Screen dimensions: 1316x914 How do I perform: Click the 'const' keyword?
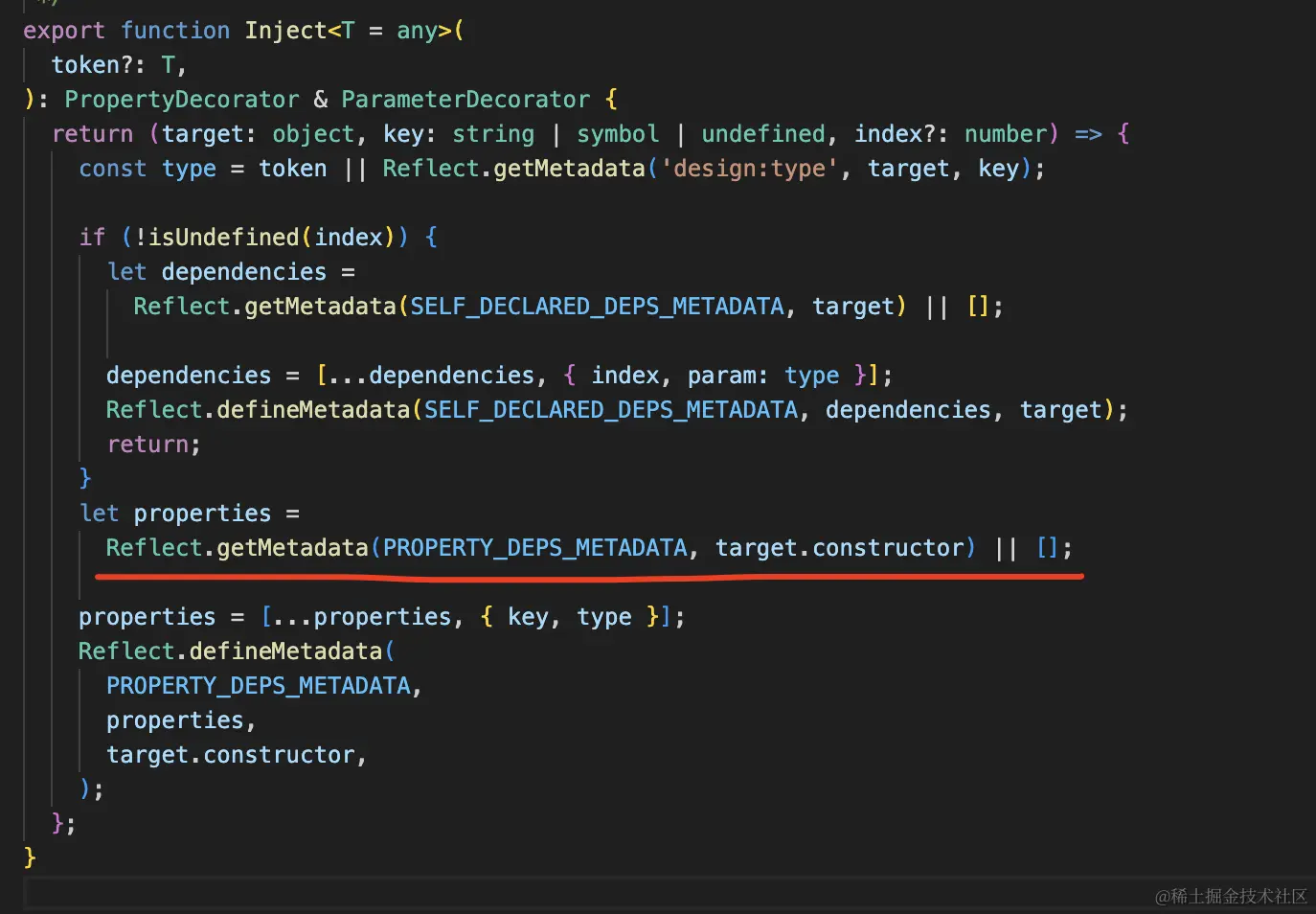(x=113, y=169)
